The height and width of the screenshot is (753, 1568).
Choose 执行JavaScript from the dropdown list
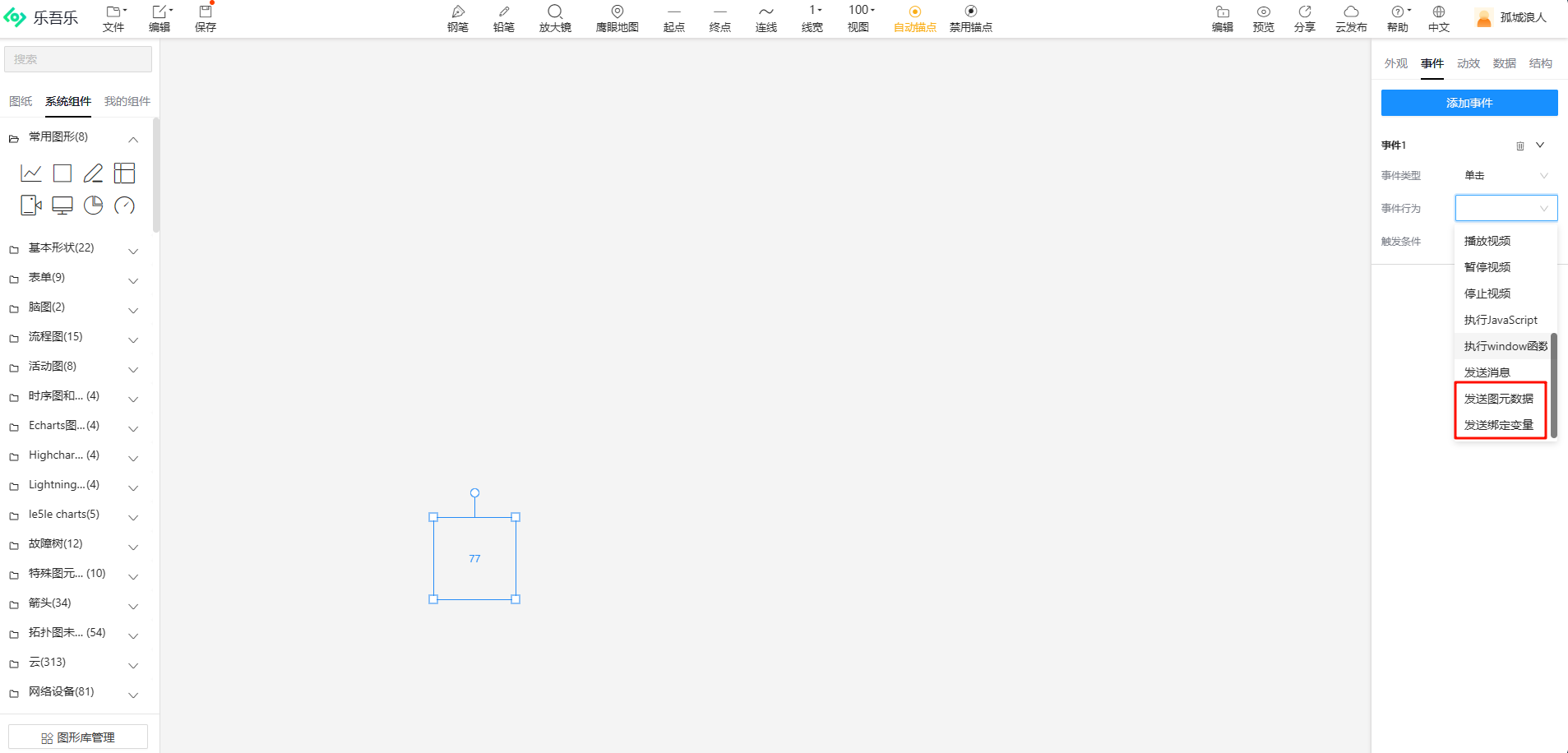click(1500, 320)
